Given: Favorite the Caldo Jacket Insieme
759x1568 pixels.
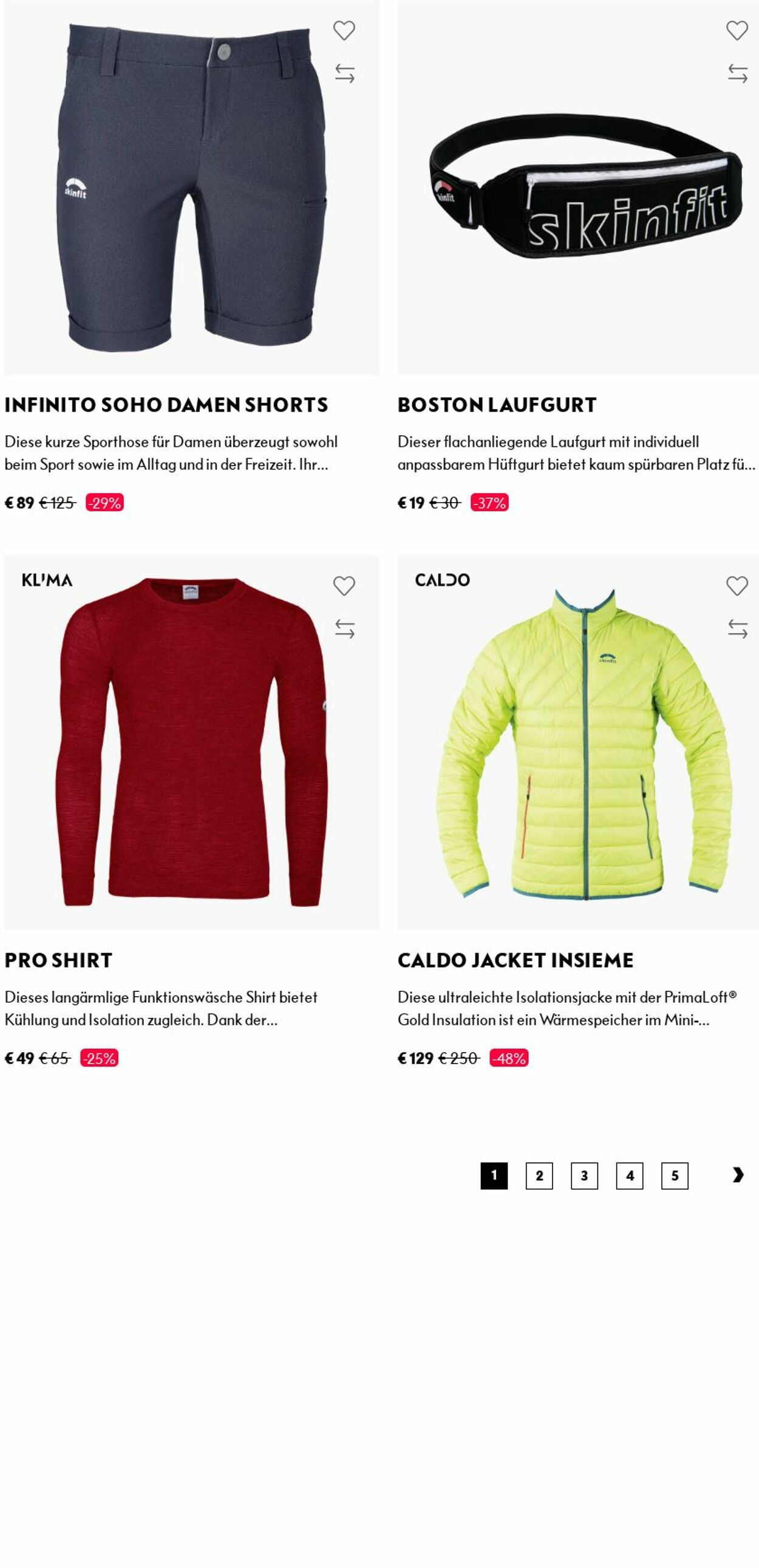Looking at the screenshot, I should [x=737, y=586].
